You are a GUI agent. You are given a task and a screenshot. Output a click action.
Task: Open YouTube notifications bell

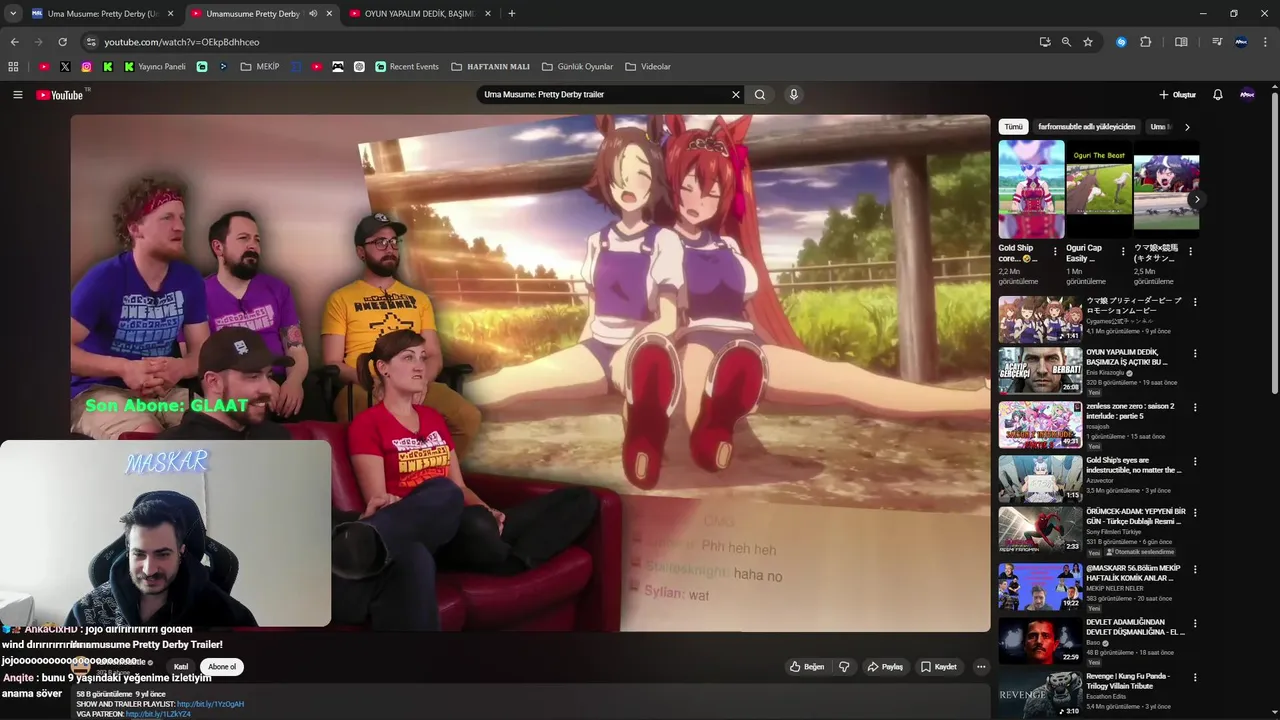pos(1218,95)
